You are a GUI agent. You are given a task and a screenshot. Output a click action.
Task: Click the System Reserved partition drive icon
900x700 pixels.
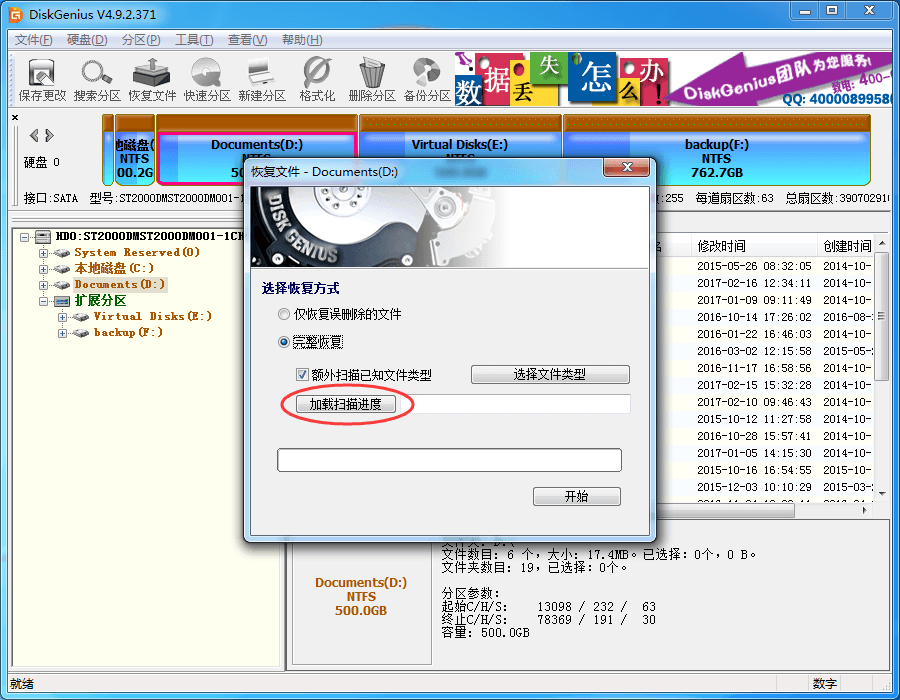pyautogui.click(x=61, y=252)
